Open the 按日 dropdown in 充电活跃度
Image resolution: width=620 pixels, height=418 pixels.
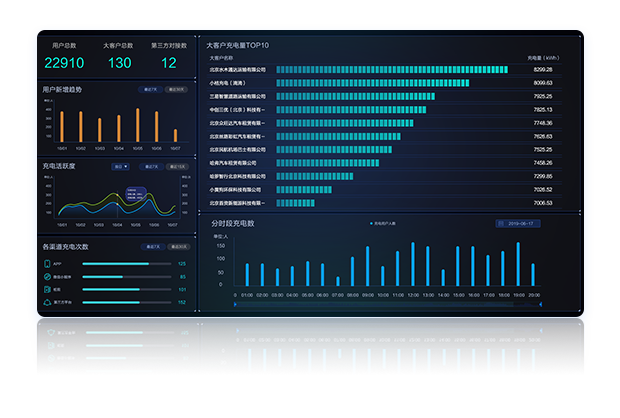120,166
